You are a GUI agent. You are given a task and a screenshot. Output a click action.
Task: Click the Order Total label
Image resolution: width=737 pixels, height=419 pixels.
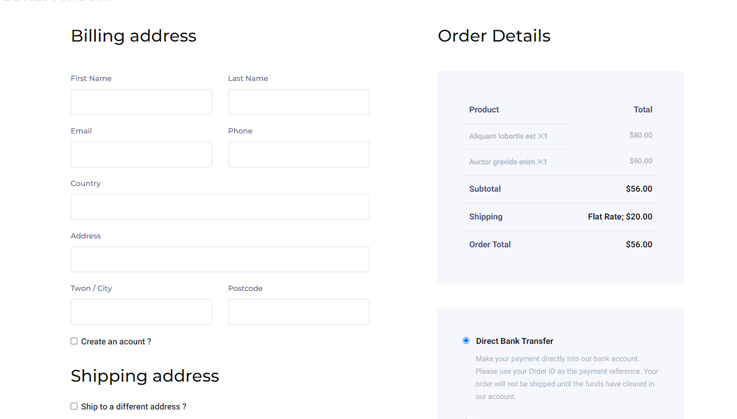coord(490,245)
